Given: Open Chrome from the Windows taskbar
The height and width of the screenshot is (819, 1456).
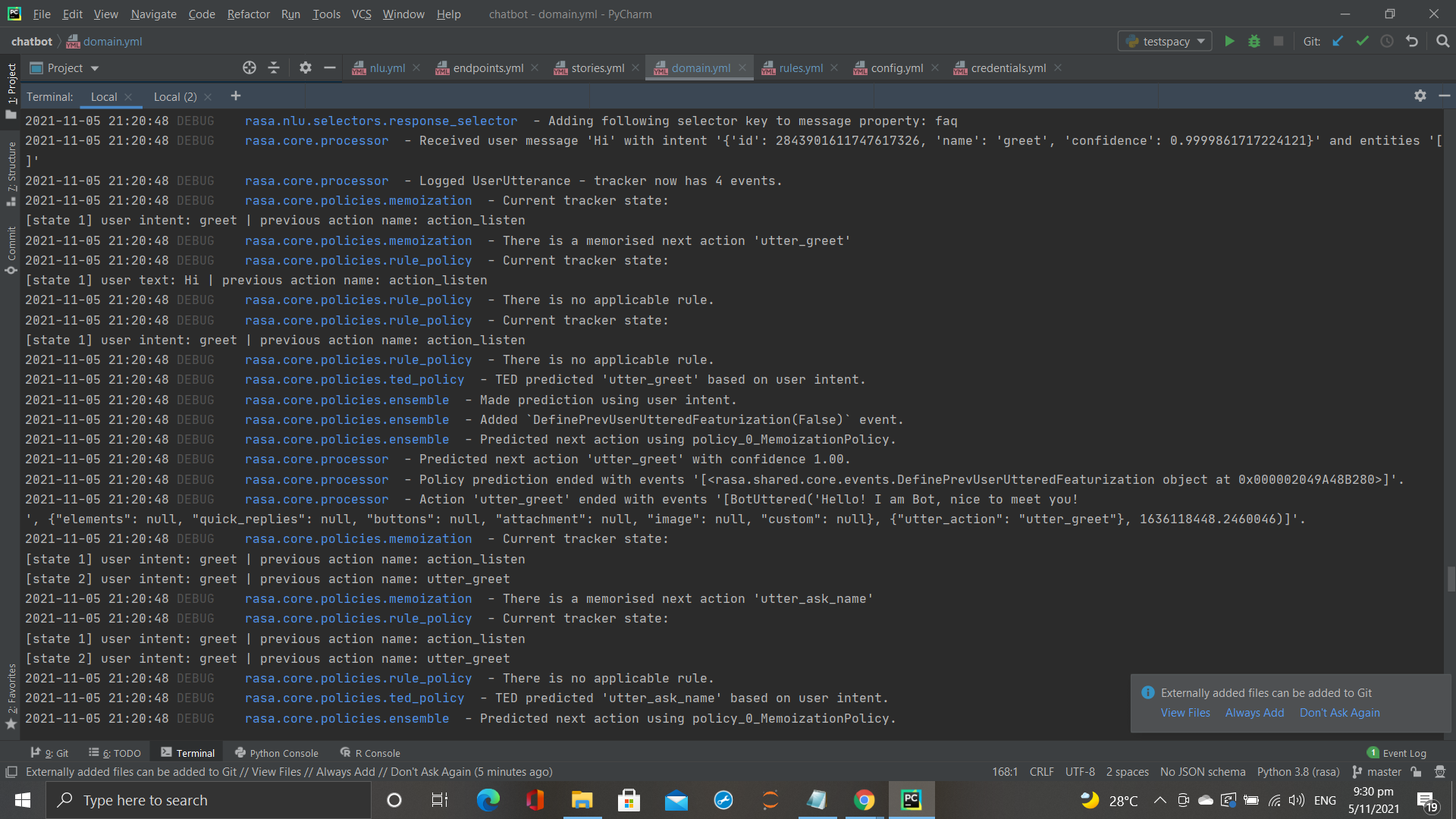Looking at the screenshot, I should pos(864,800).
